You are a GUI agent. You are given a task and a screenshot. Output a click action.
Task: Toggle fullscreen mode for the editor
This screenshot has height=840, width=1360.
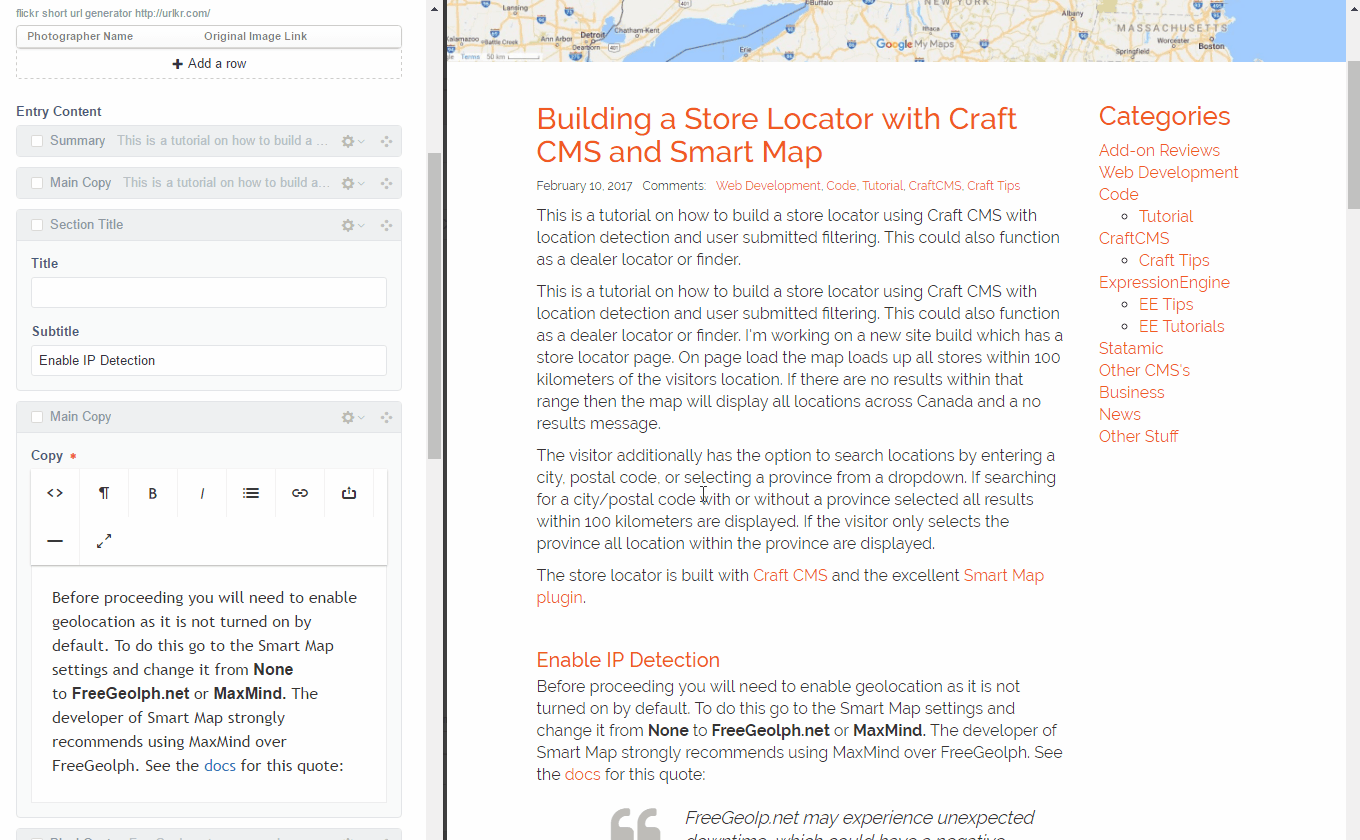[x=104, y=541]
